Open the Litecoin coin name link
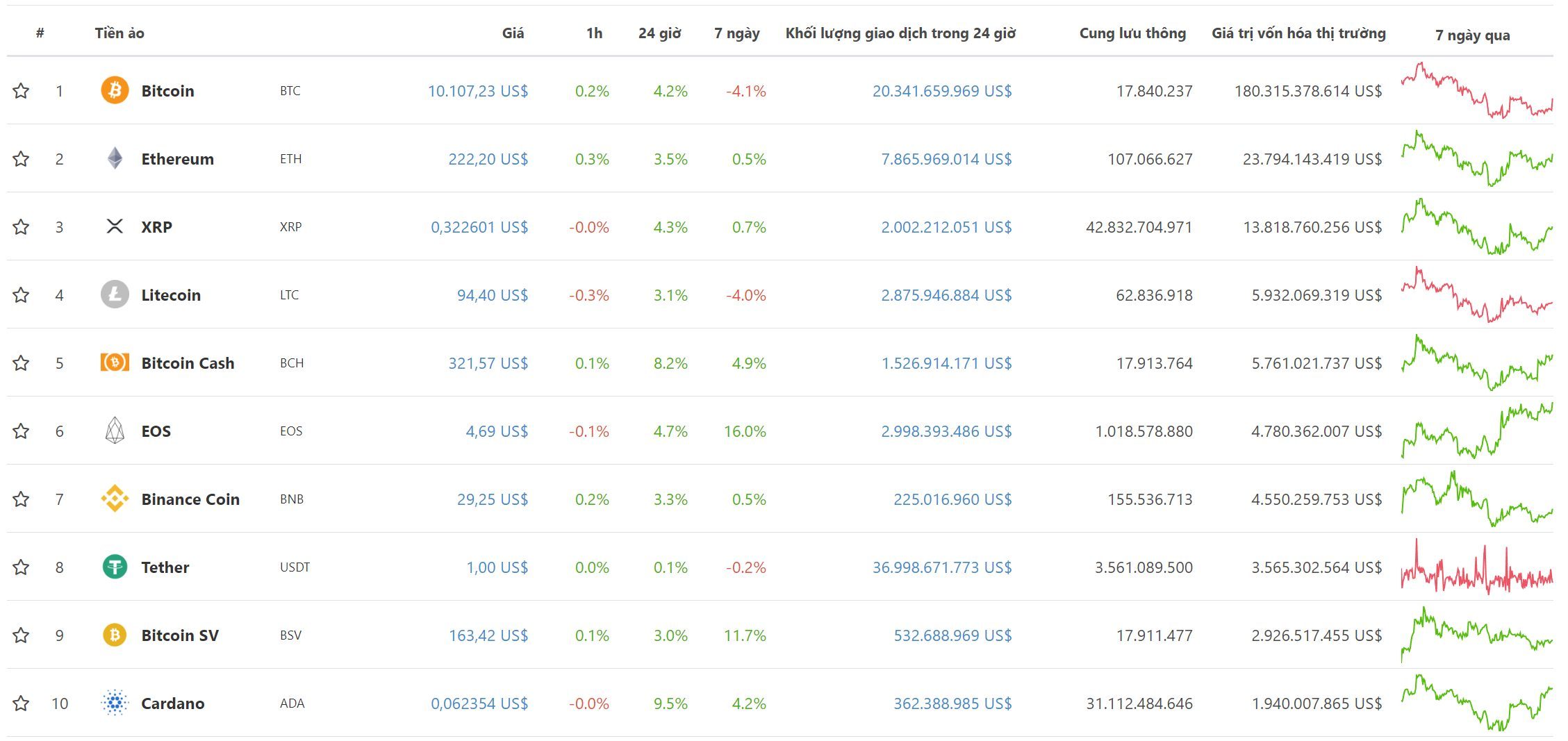1568x741 pixels. [171, 294]
